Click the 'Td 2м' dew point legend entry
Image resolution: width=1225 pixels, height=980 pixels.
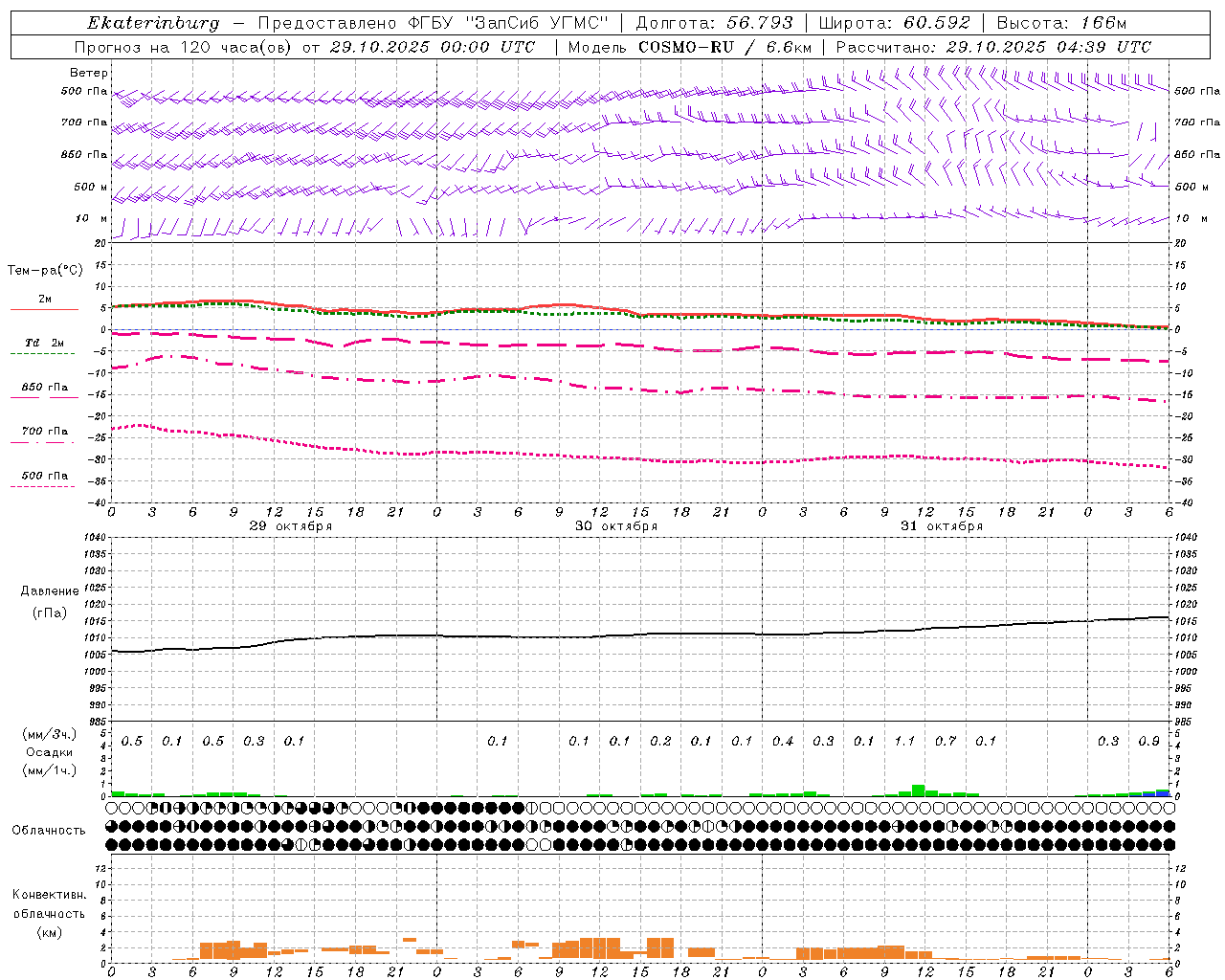[x=44, y=343]
